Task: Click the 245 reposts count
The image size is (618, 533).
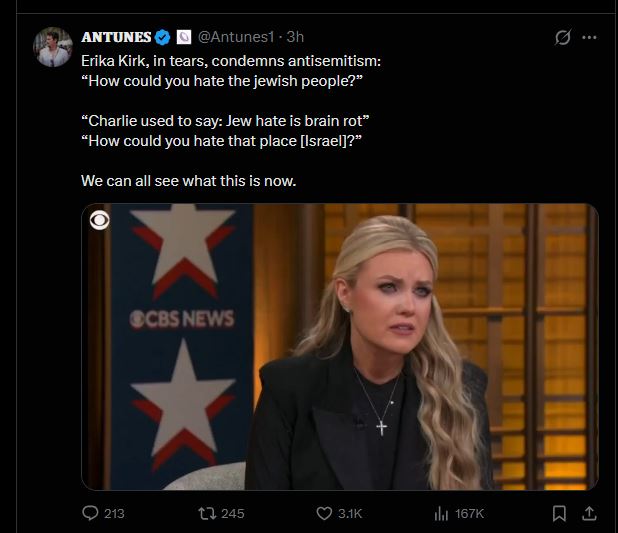Action: [232, 513]
